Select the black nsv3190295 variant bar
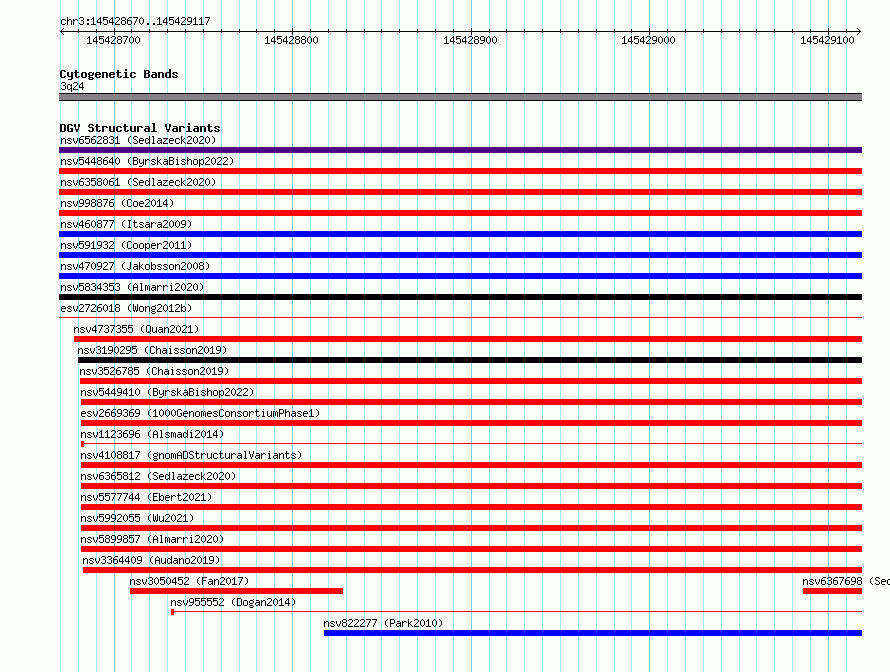890x672 pixels. [x=470, y=360]
